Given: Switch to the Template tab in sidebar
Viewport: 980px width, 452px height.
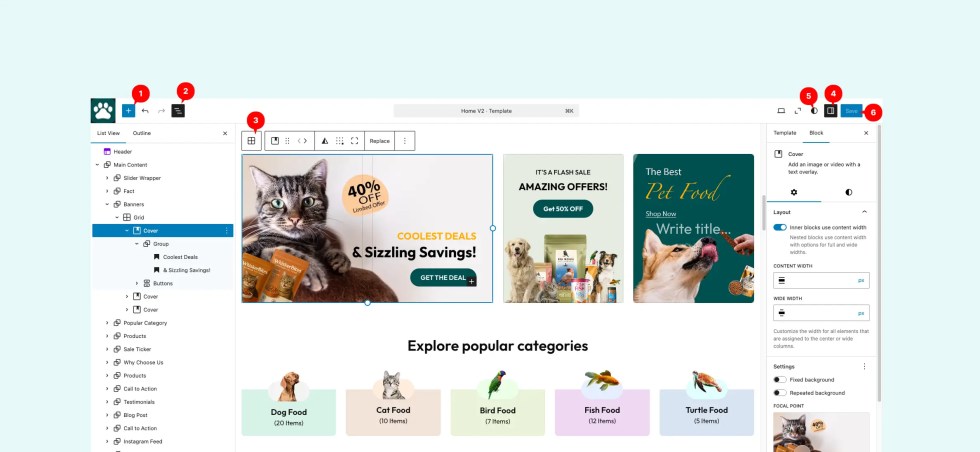Looking at the screenshot, I should 785,133.
